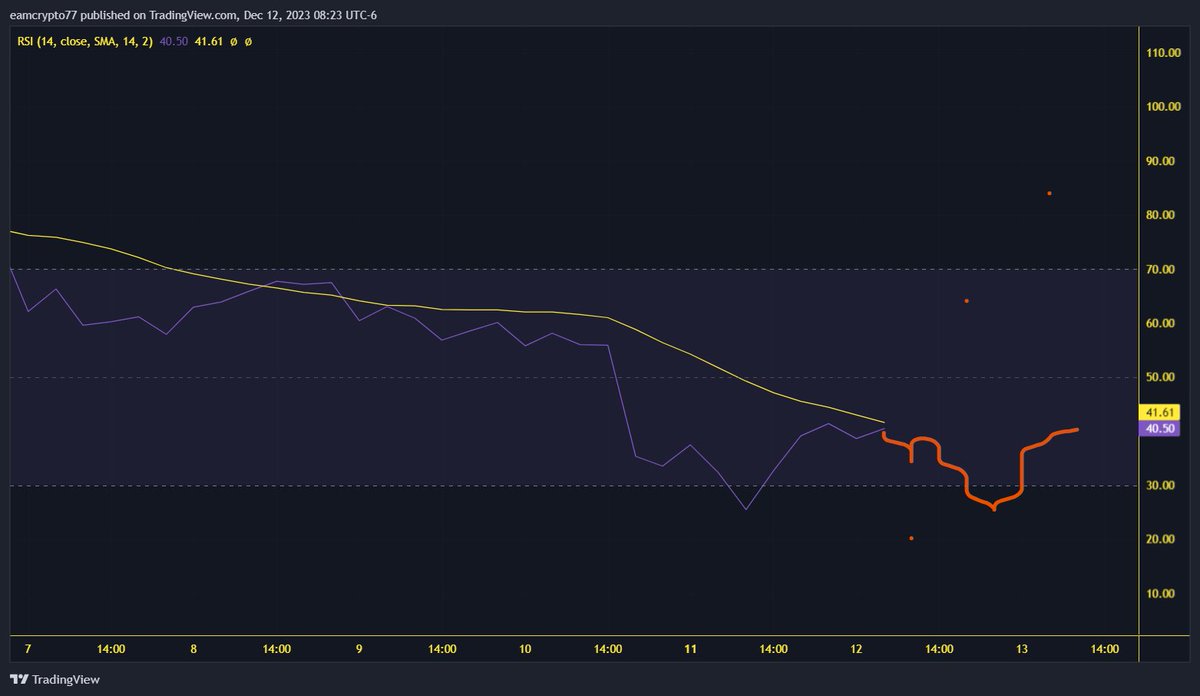The height and width of the screenshot is (696, 1200).
Task: Click the date label 12 on the time axis
Action: [856, 649]
